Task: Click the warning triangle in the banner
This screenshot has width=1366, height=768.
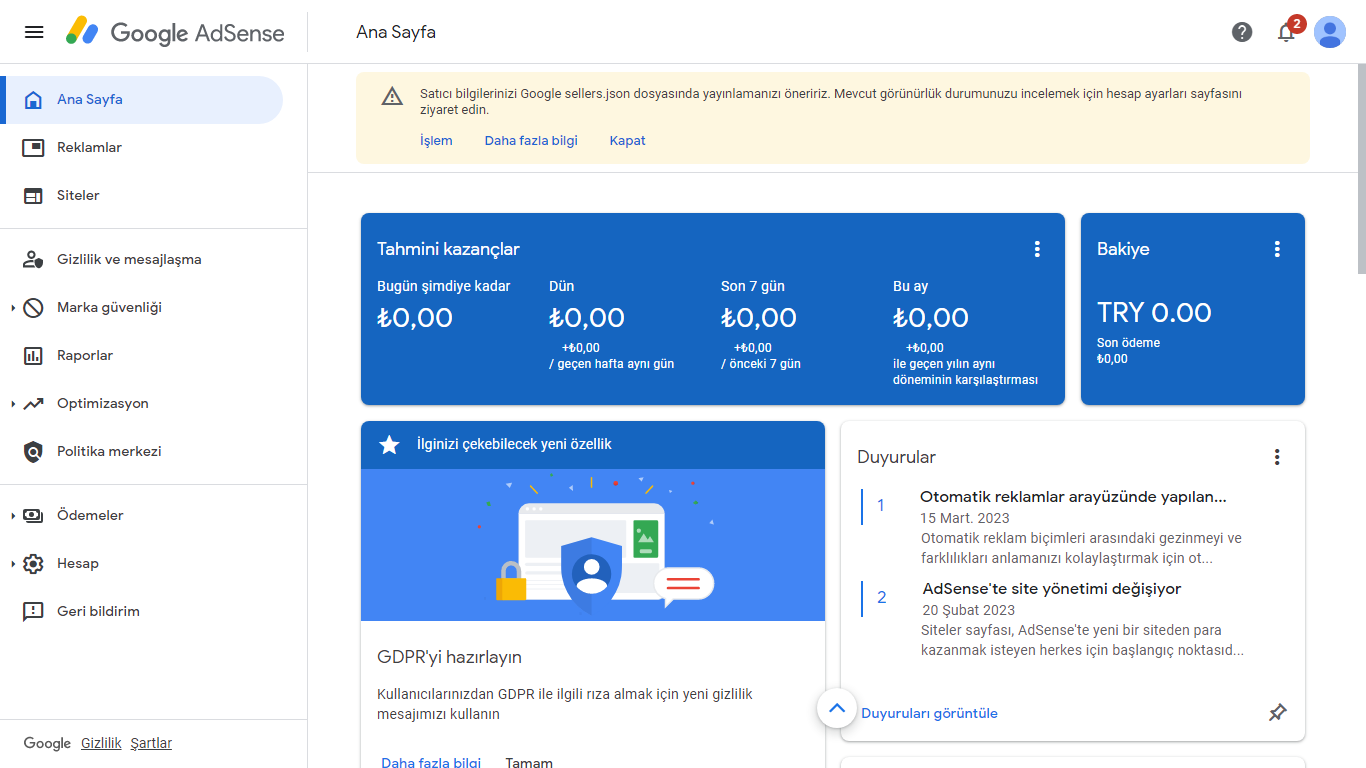Action: click(392, 96)
